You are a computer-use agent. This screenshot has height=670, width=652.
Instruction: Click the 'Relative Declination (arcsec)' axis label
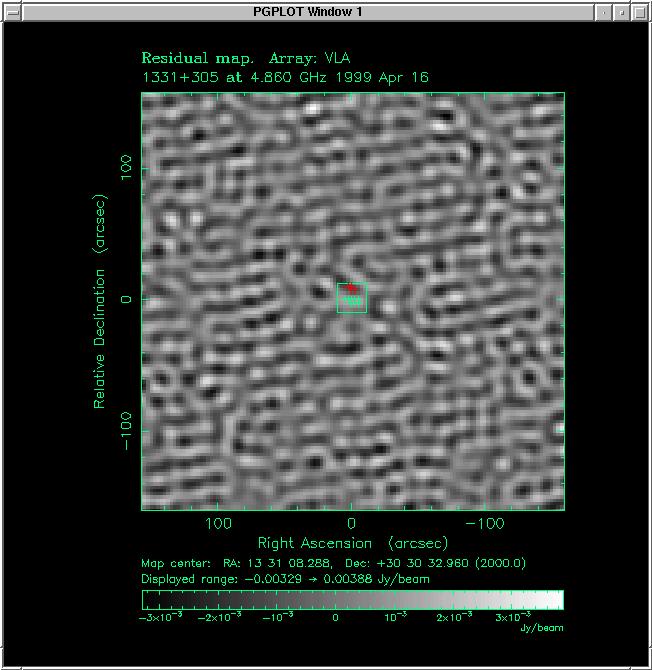coord(100,300)
